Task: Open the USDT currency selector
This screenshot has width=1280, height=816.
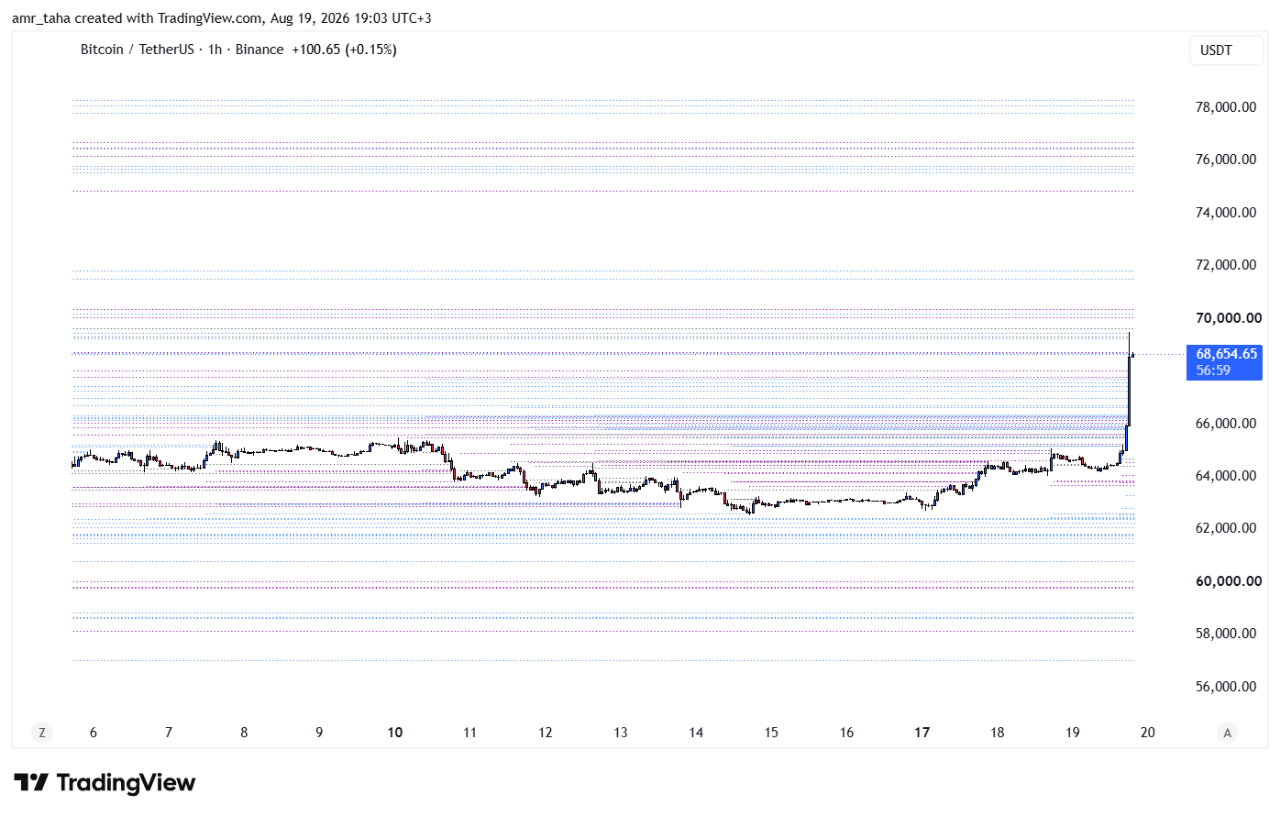Action: click(x=1226, y=50)
